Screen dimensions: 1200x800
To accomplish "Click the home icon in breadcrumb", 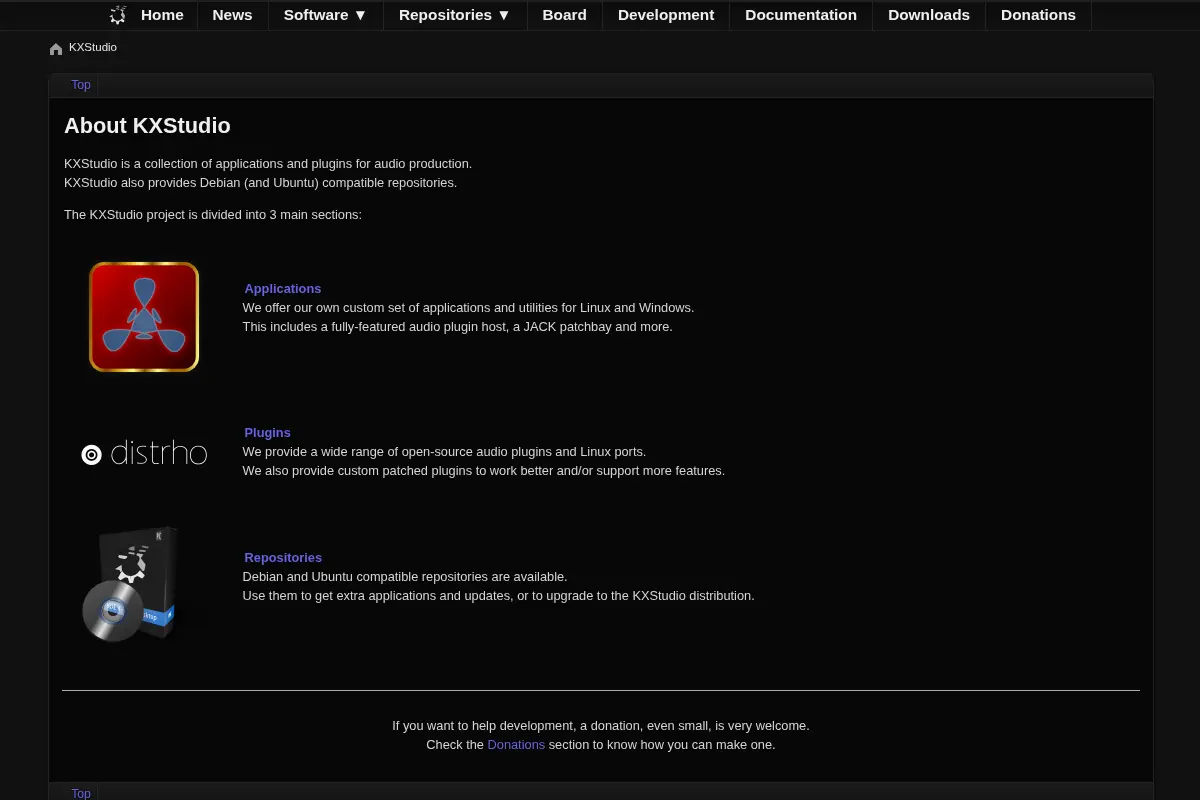I will click(x=56, y=49).
